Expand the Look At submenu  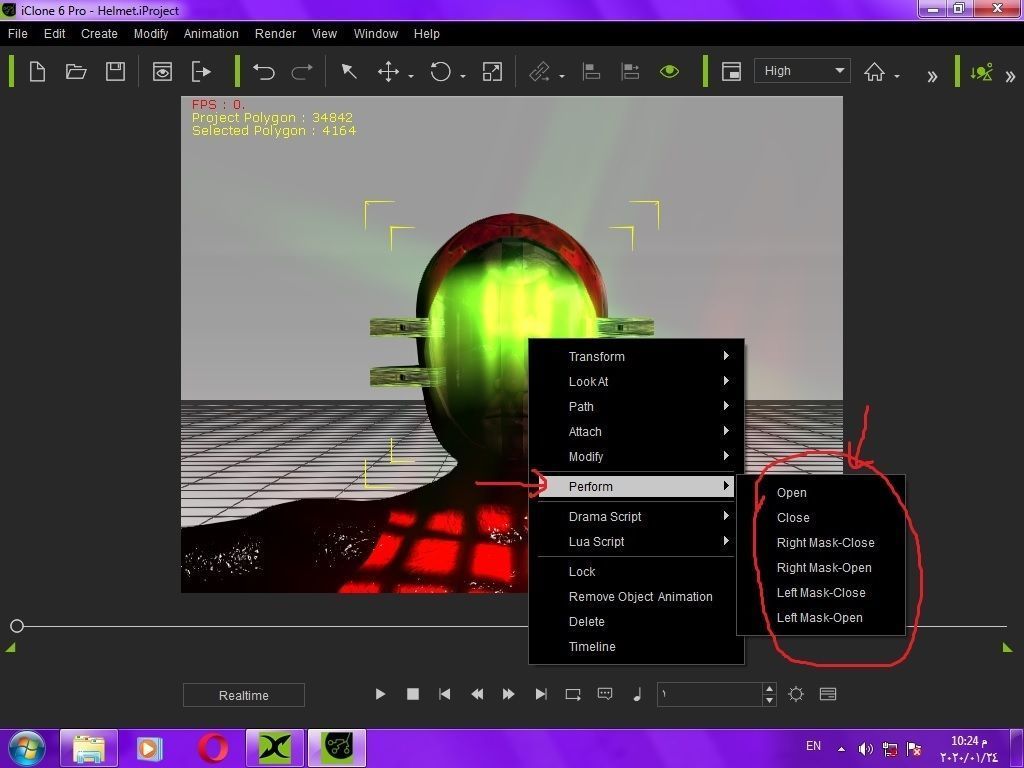click(x=636, y=381)
